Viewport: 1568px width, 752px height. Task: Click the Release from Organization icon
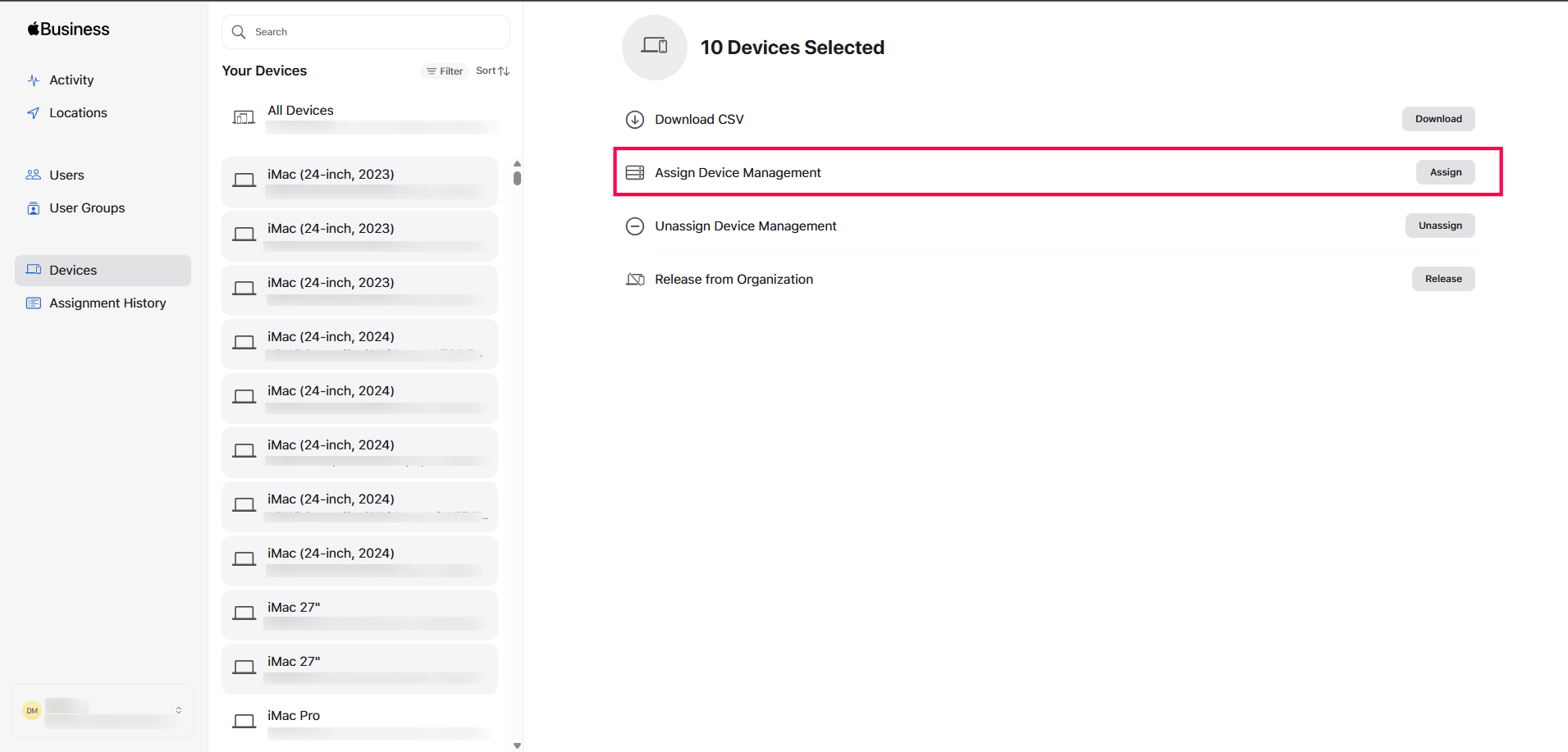(635, 280)
